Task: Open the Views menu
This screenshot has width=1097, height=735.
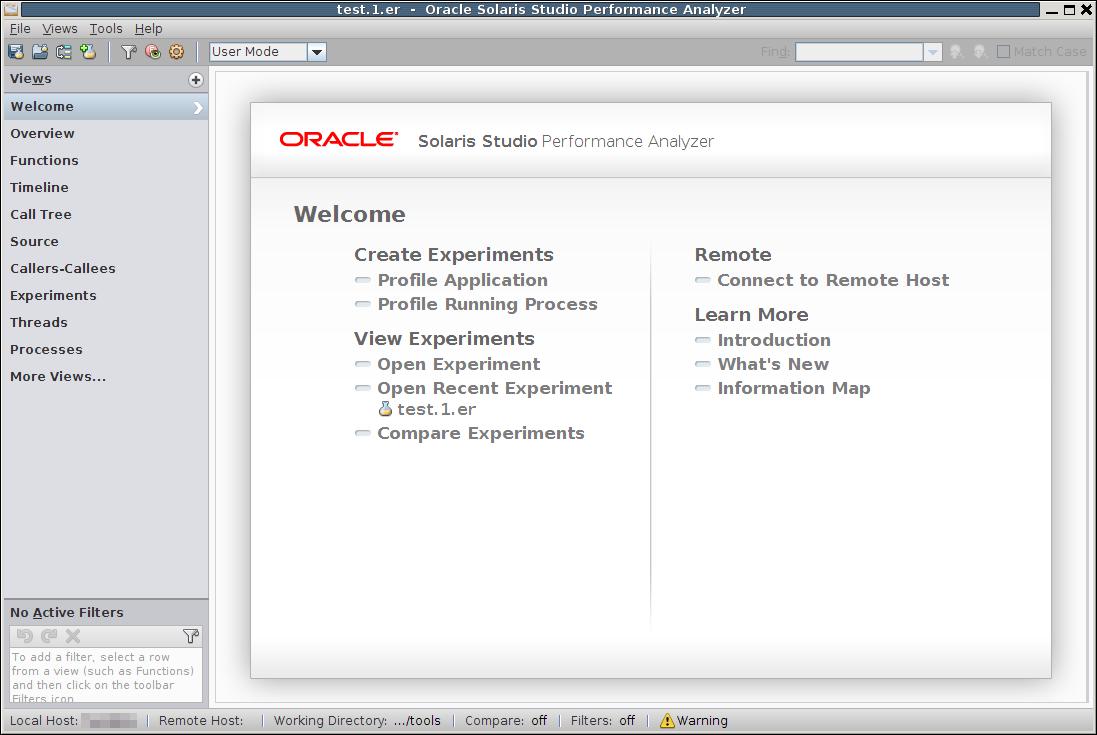Action: pos(59,29)
